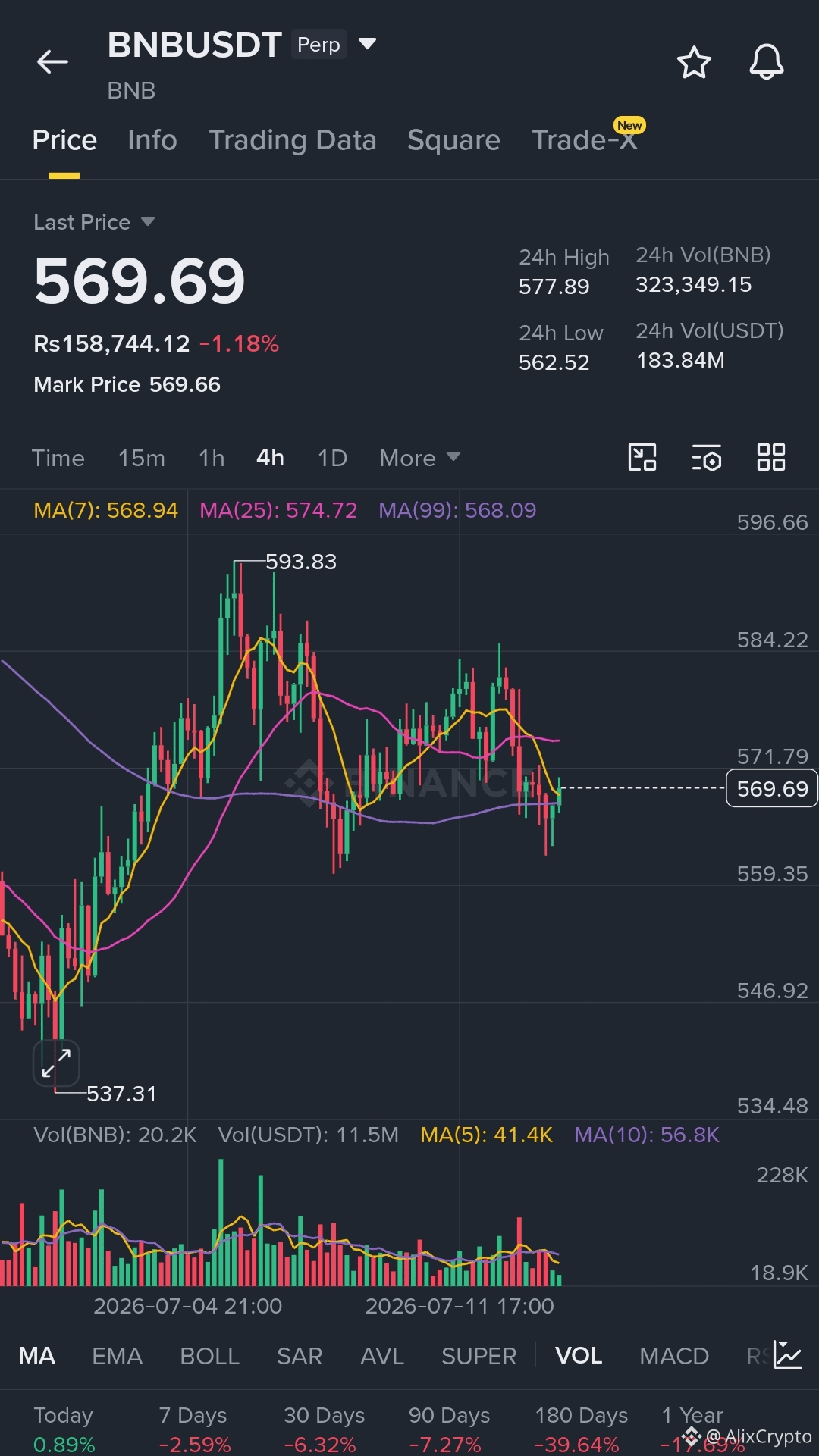
Task: Toggle the VOL sub-indicator
Action: coord(579,1355)
